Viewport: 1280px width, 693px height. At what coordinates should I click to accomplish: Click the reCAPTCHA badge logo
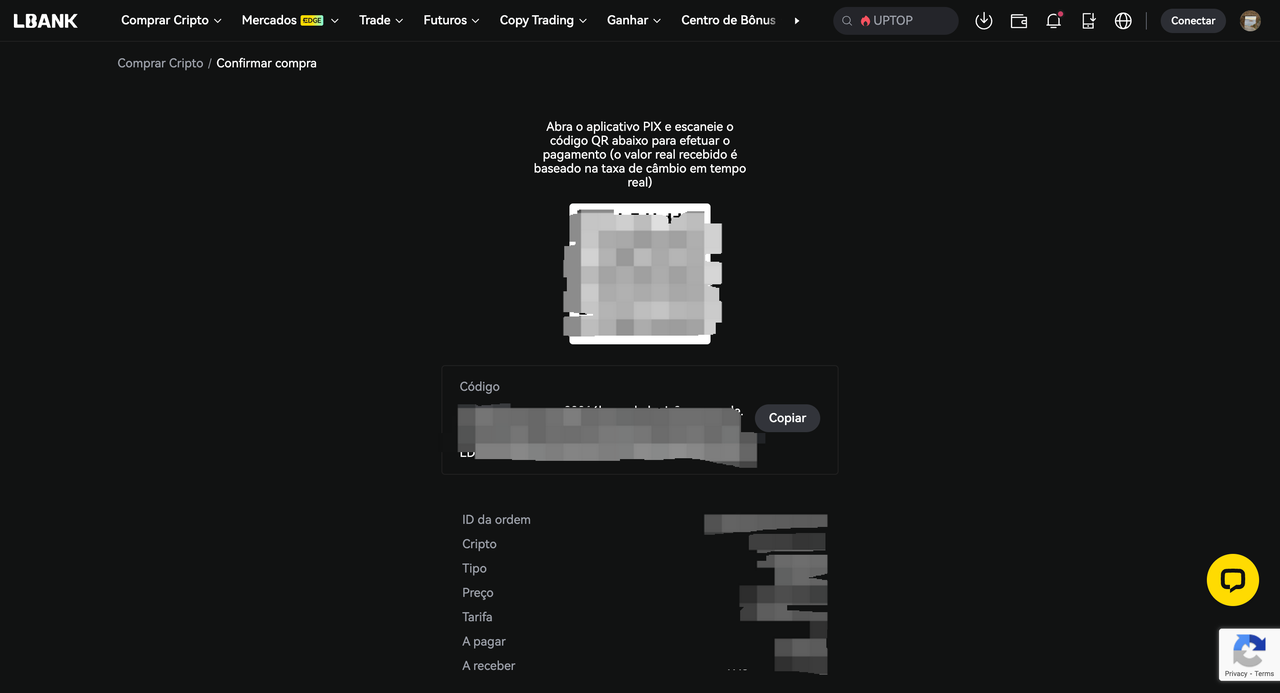(1248, 652)
